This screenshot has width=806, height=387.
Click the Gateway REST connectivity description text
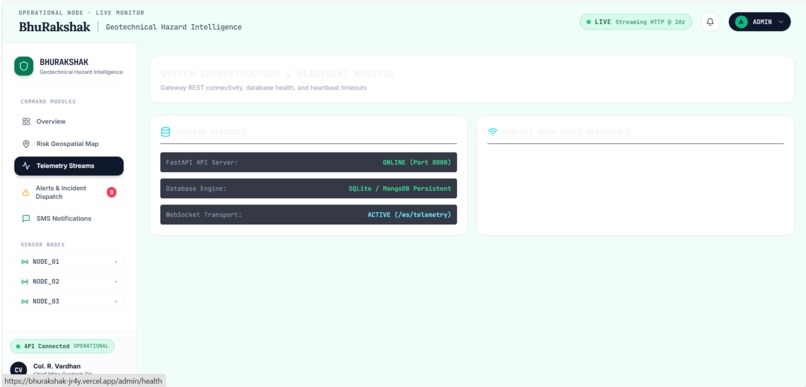(x=263, y=88)
